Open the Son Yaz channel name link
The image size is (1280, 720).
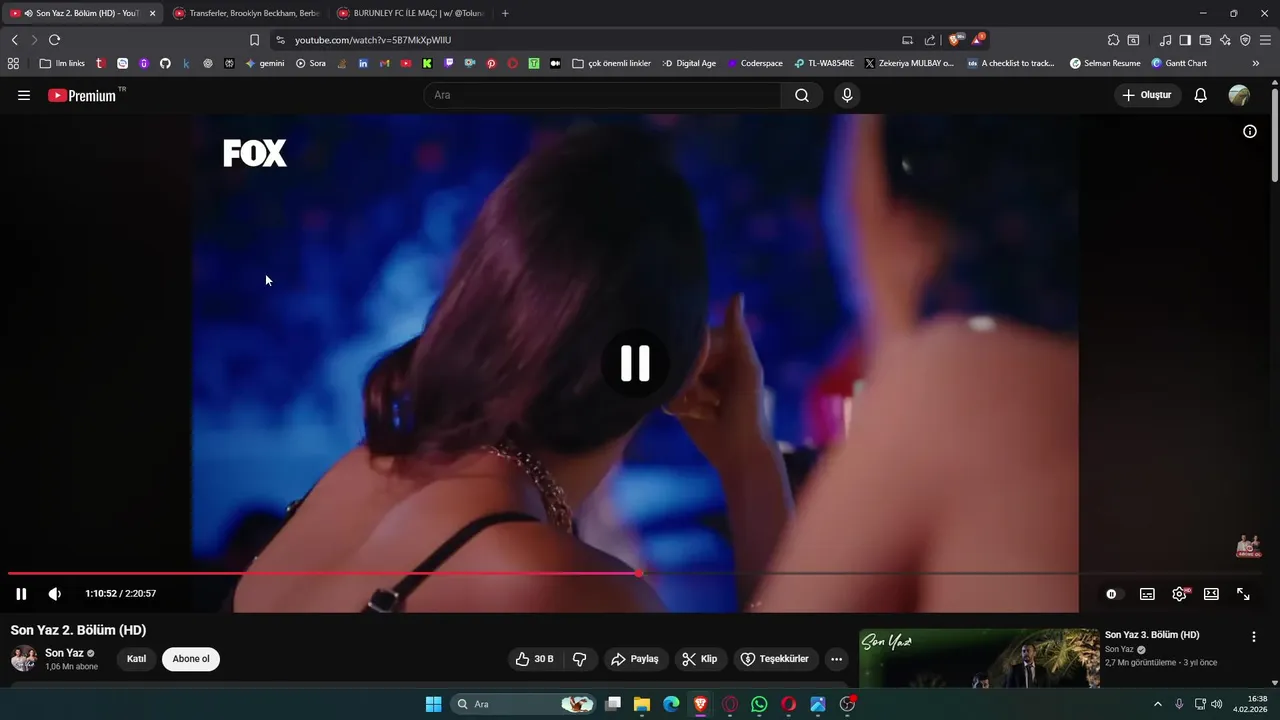64,653
